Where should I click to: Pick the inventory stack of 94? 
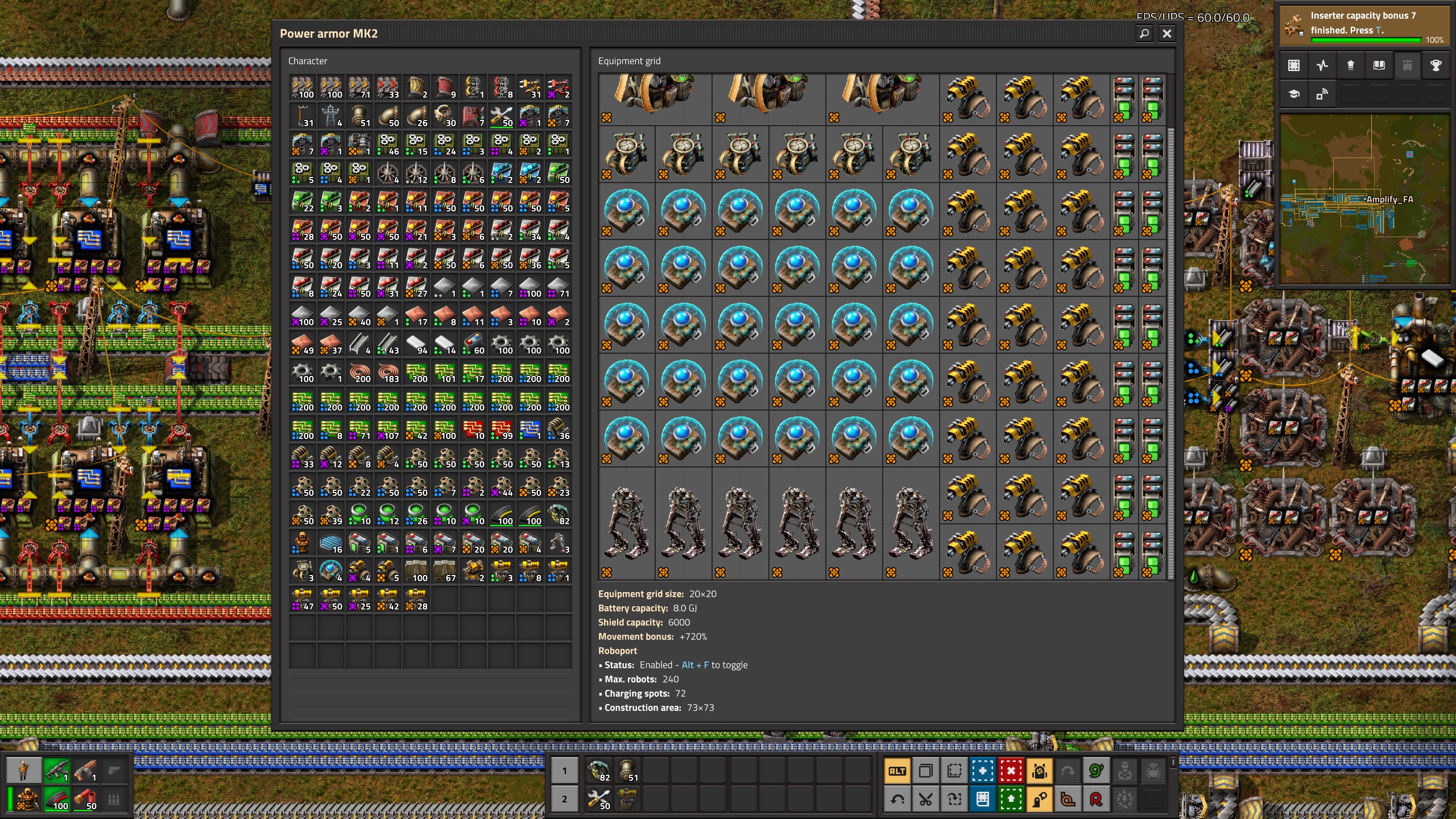click(x=416, y=344)
